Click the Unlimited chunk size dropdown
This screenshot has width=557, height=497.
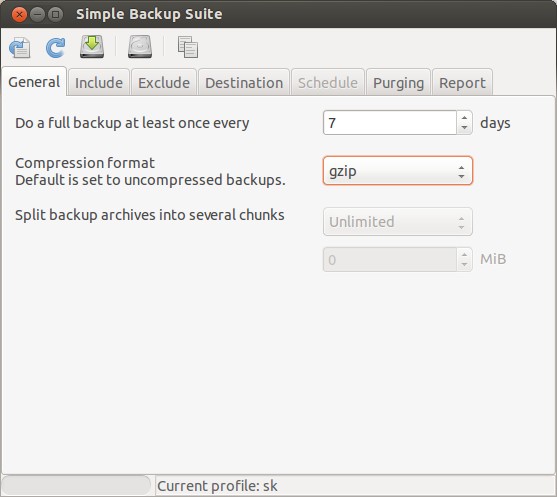coord(398,222)
